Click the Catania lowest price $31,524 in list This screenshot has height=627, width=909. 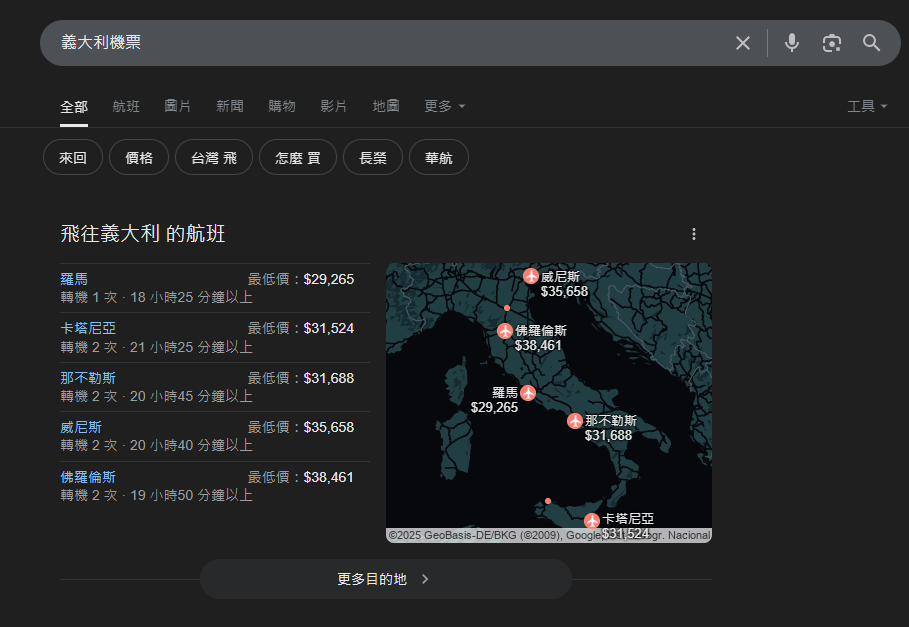[329, 329]
